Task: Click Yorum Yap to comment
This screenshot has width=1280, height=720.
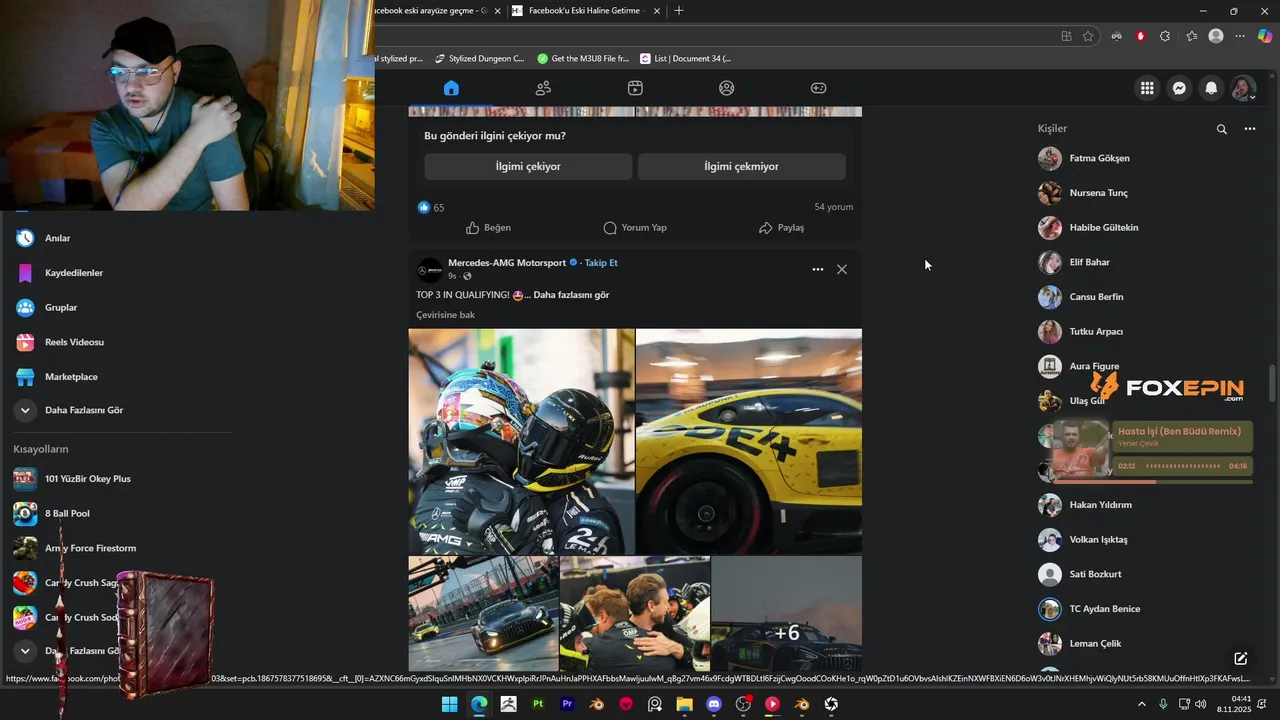Action: (635, 228)
